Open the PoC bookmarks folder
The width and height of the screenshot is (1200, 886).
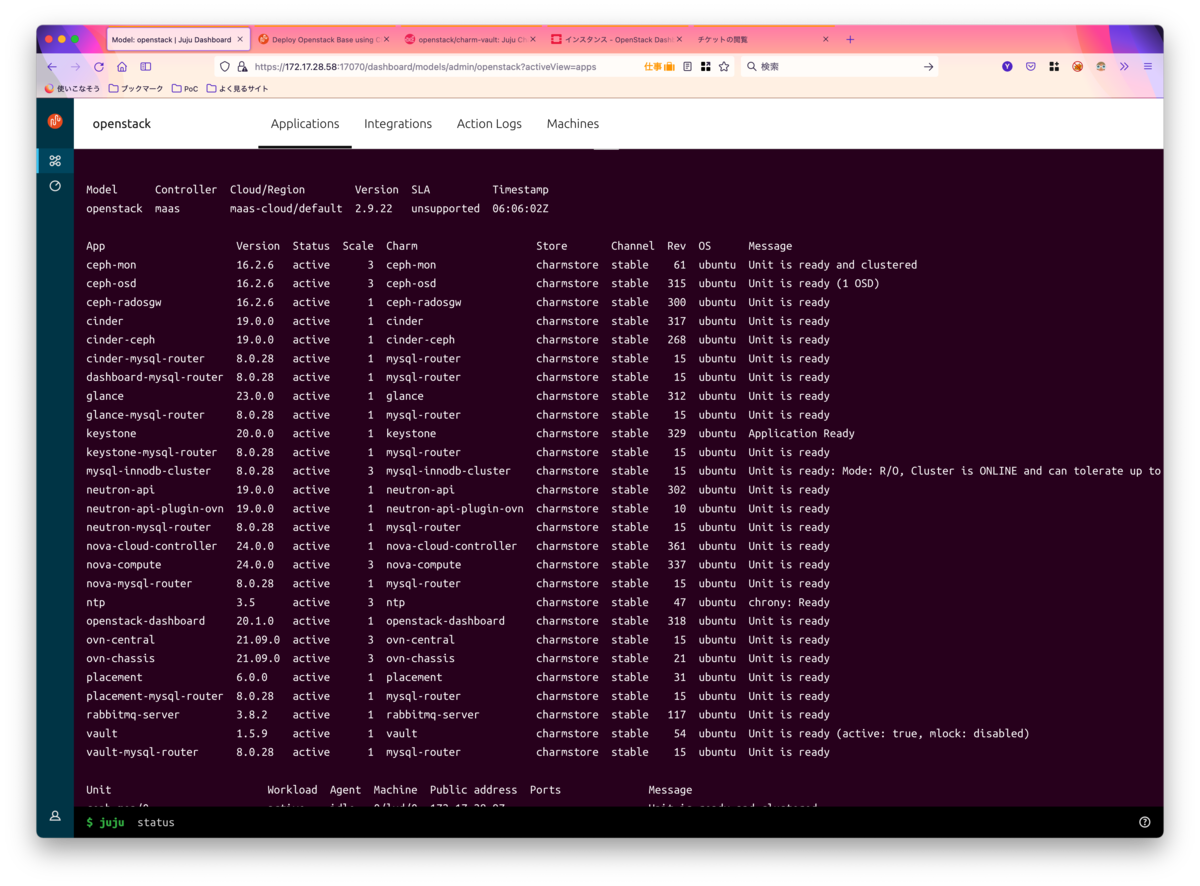[x=185, y=89]
